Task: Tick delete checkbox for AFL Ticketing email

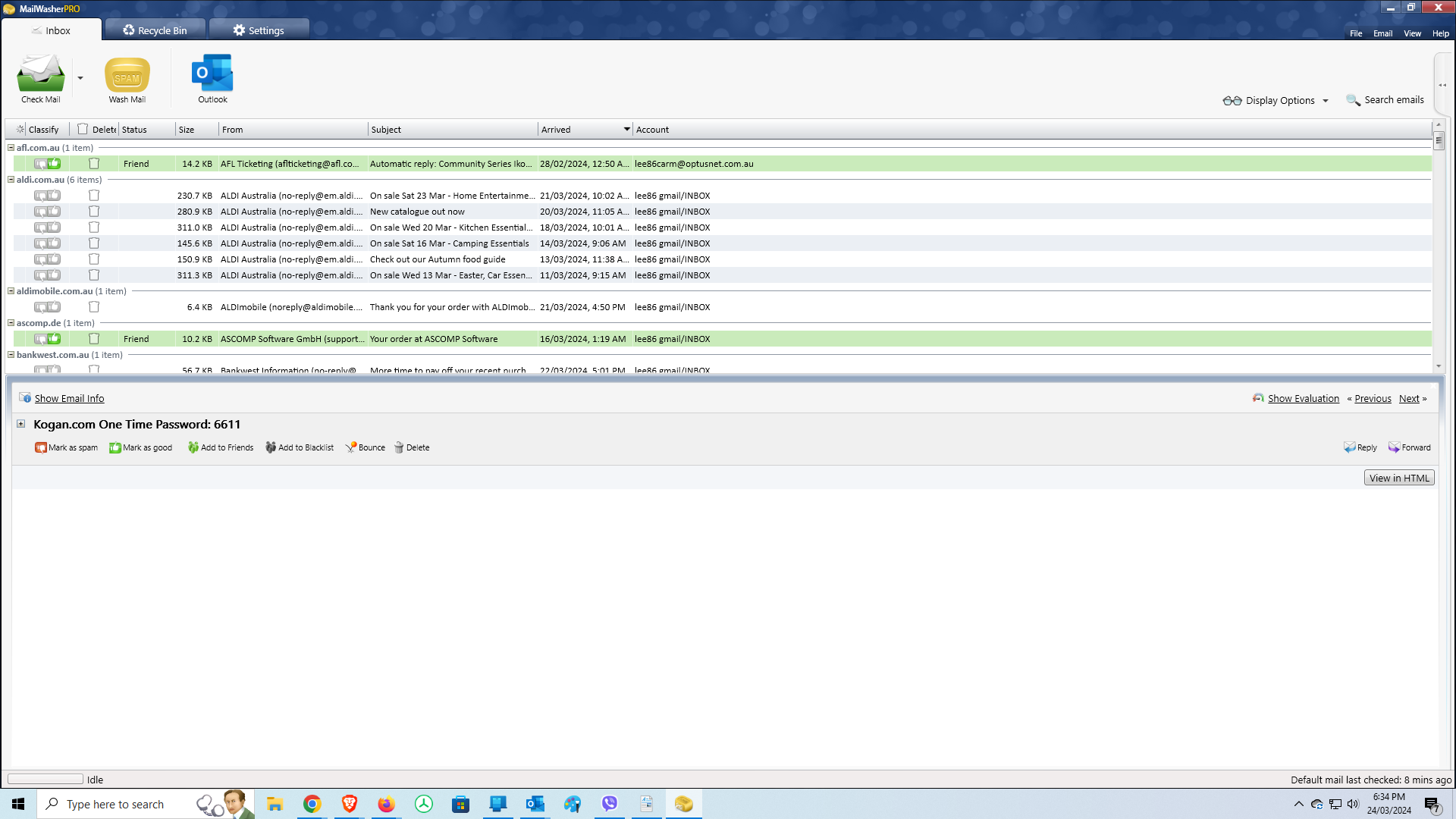Action: click(x=94, y=164)
